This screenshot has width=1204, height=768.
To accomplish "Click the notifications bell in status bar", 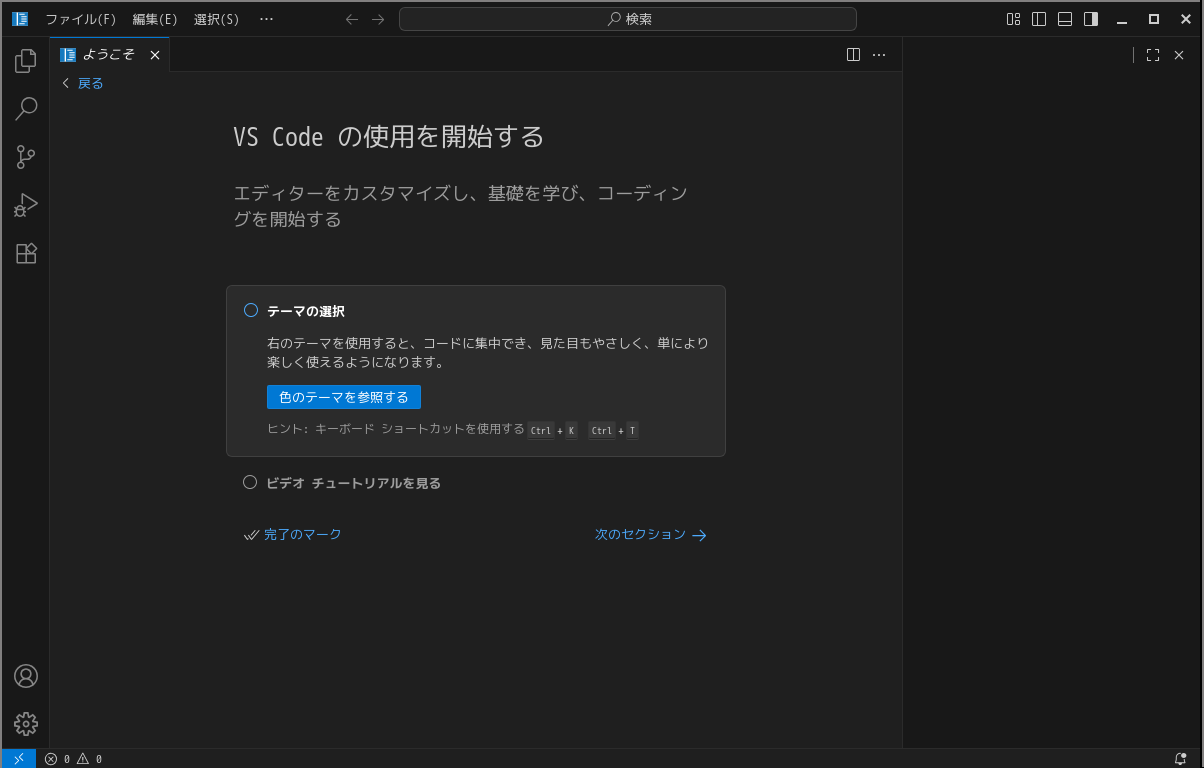I will [x=1180, y=759].
